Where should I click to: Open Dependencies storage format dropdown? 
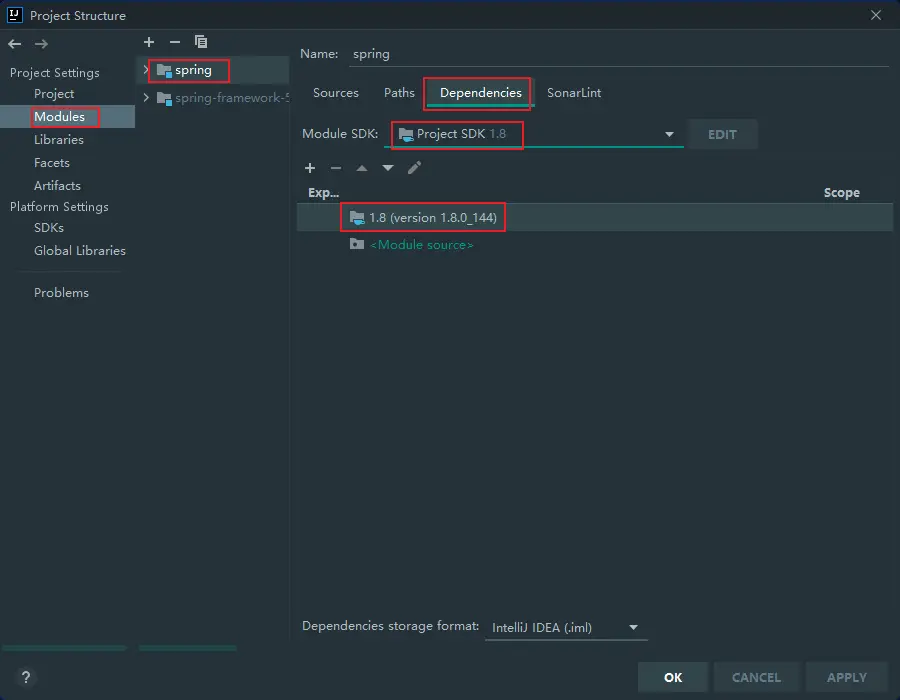(x=633, y=628)
